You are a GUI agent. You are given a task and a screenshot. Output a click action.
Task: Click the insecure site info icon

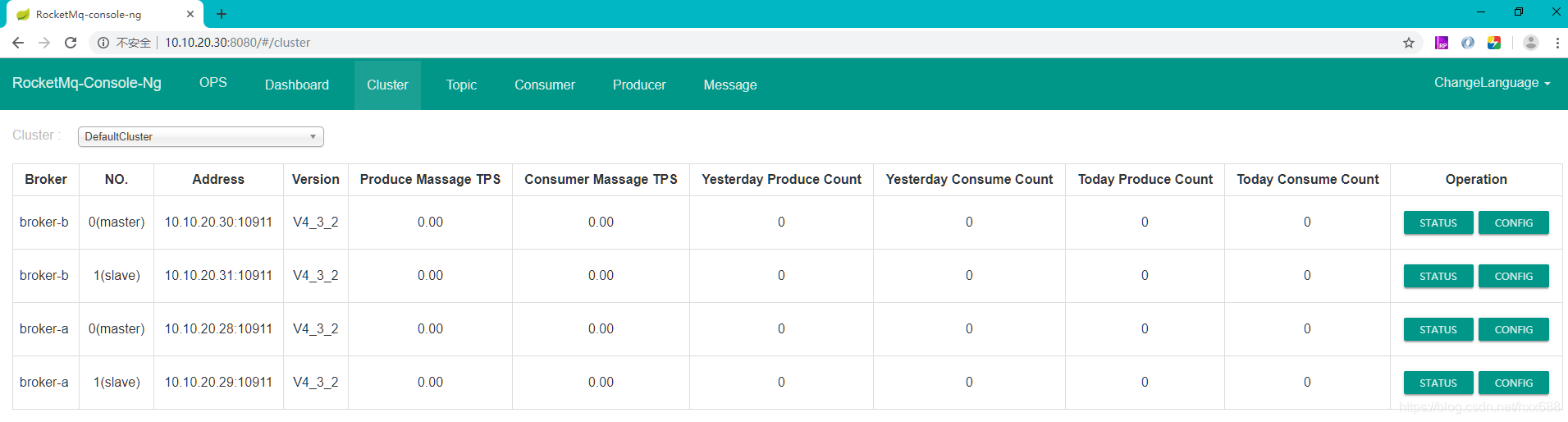(x=103, y=43)
